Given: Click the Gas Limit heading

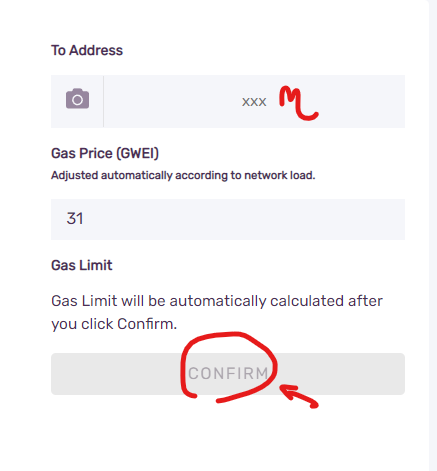Looking at the screenshot, I should (x=82, y=265).
